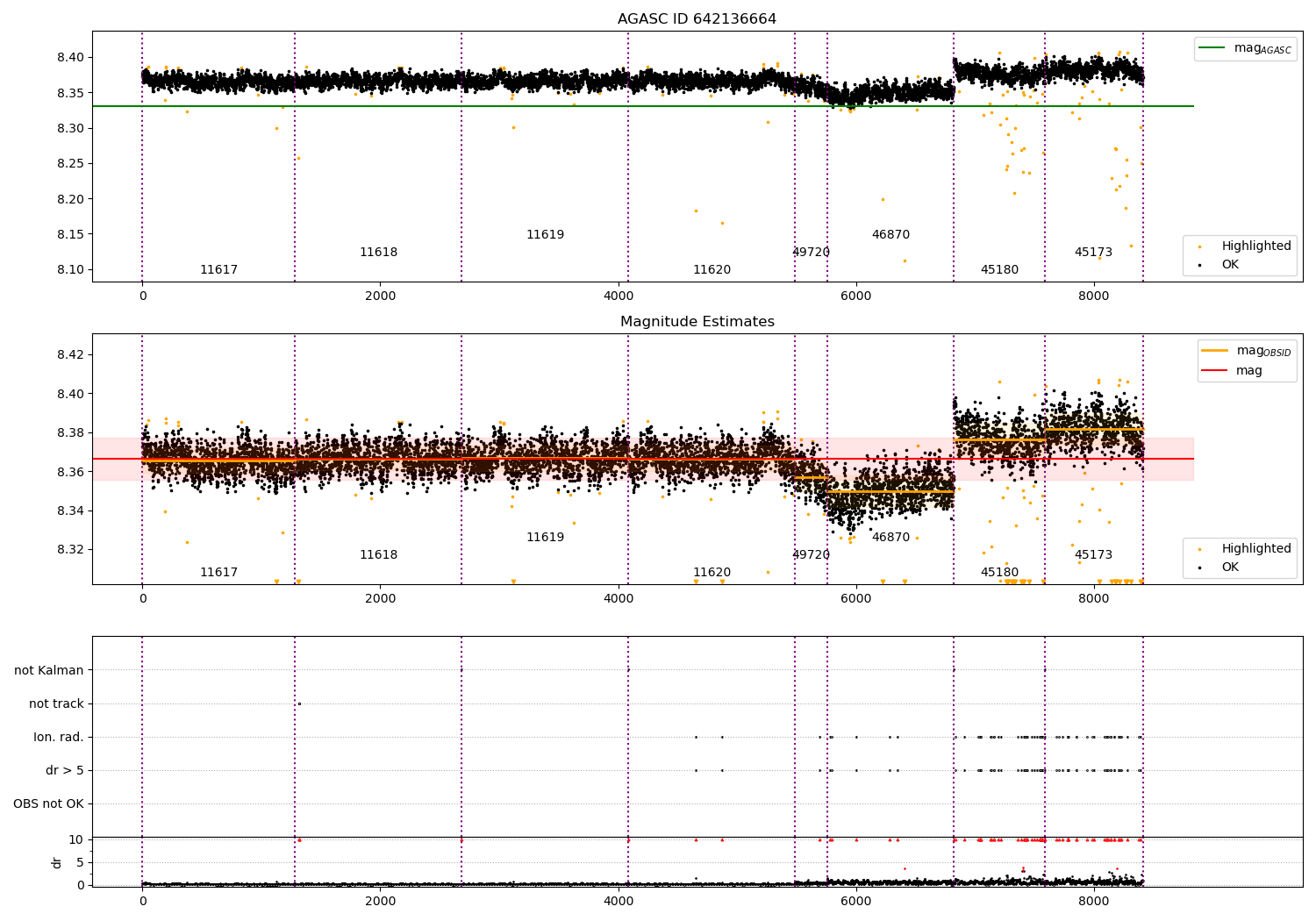Click the 8.32 y-tick in middle plot
The height and width of the screenshot is (921, 1316).
[x=71, y=550]
